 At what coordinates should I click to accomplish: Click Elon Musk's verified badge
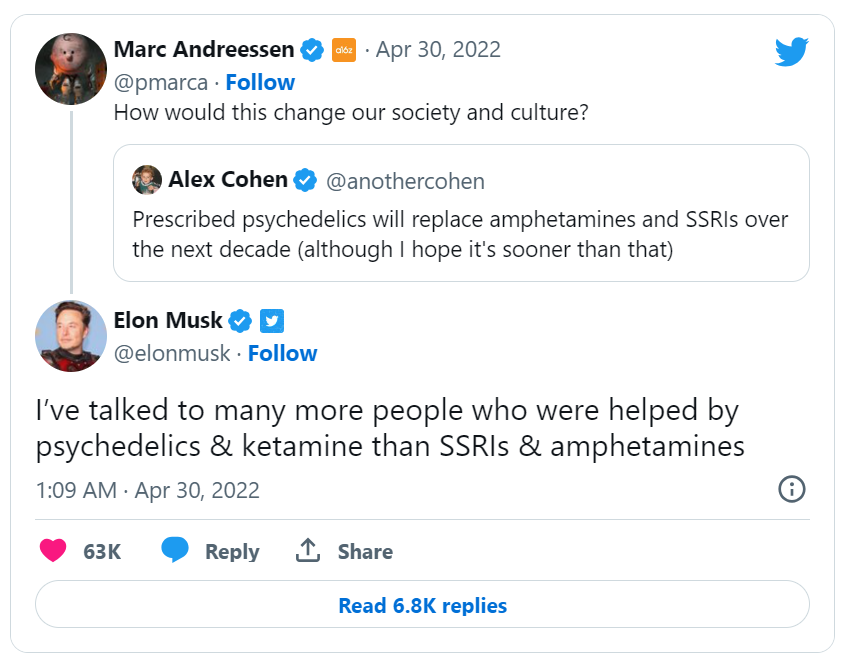[x=239, y=320]
